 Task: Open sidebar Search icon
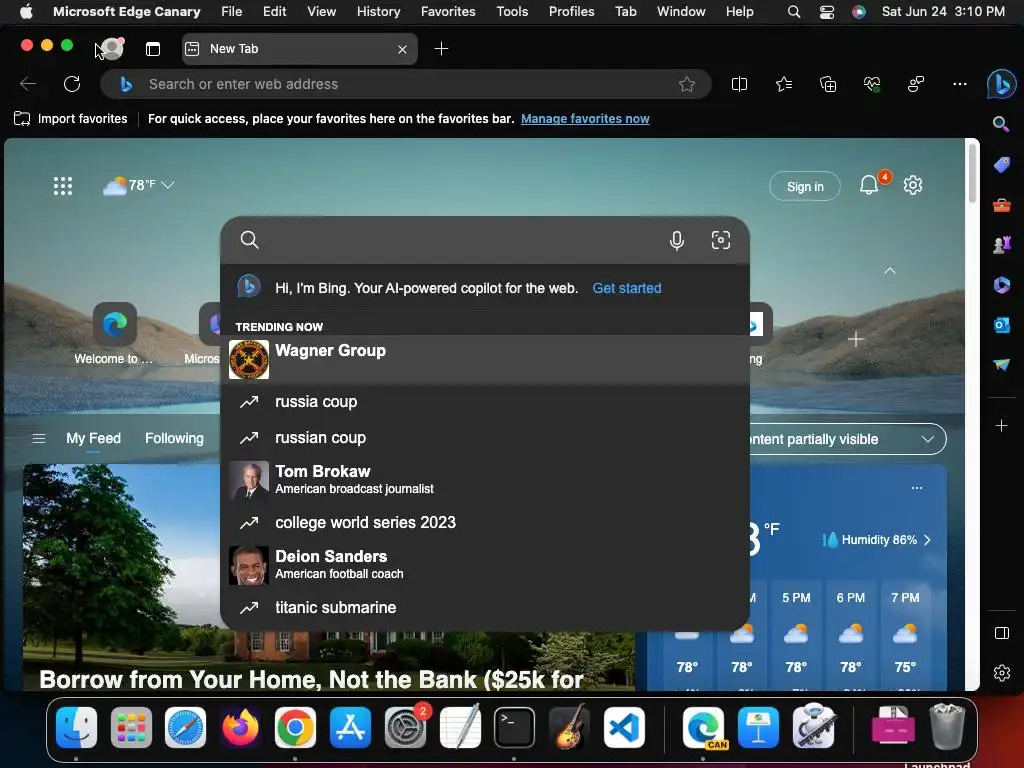coord(1001,123)
